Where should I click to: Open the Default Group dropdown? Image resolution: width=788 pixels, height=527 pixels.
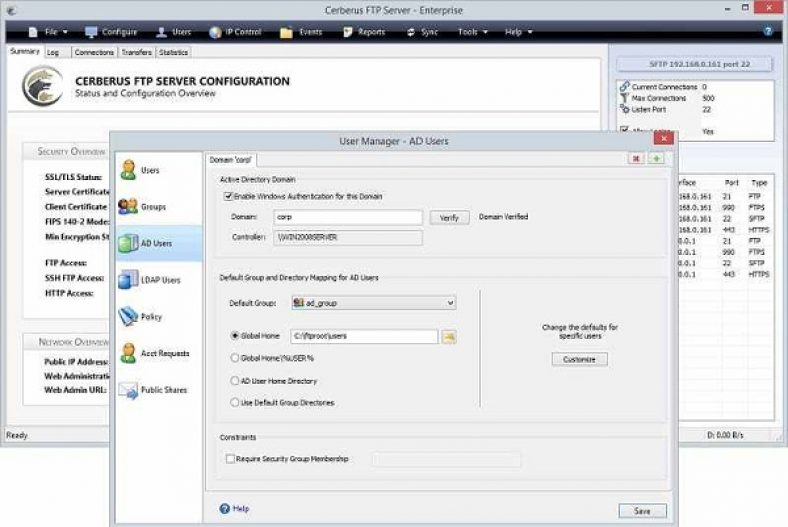[373, 303]
